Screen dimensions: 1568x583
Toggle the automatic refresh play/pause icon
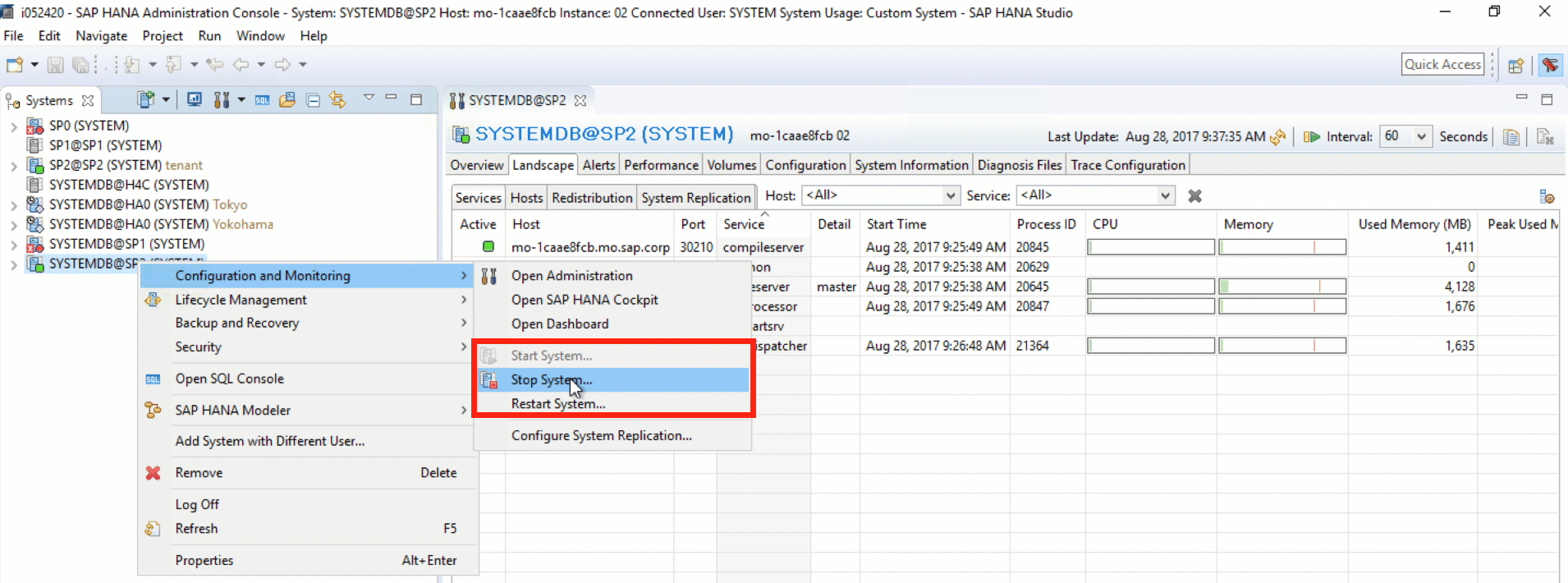(1312, 137)
